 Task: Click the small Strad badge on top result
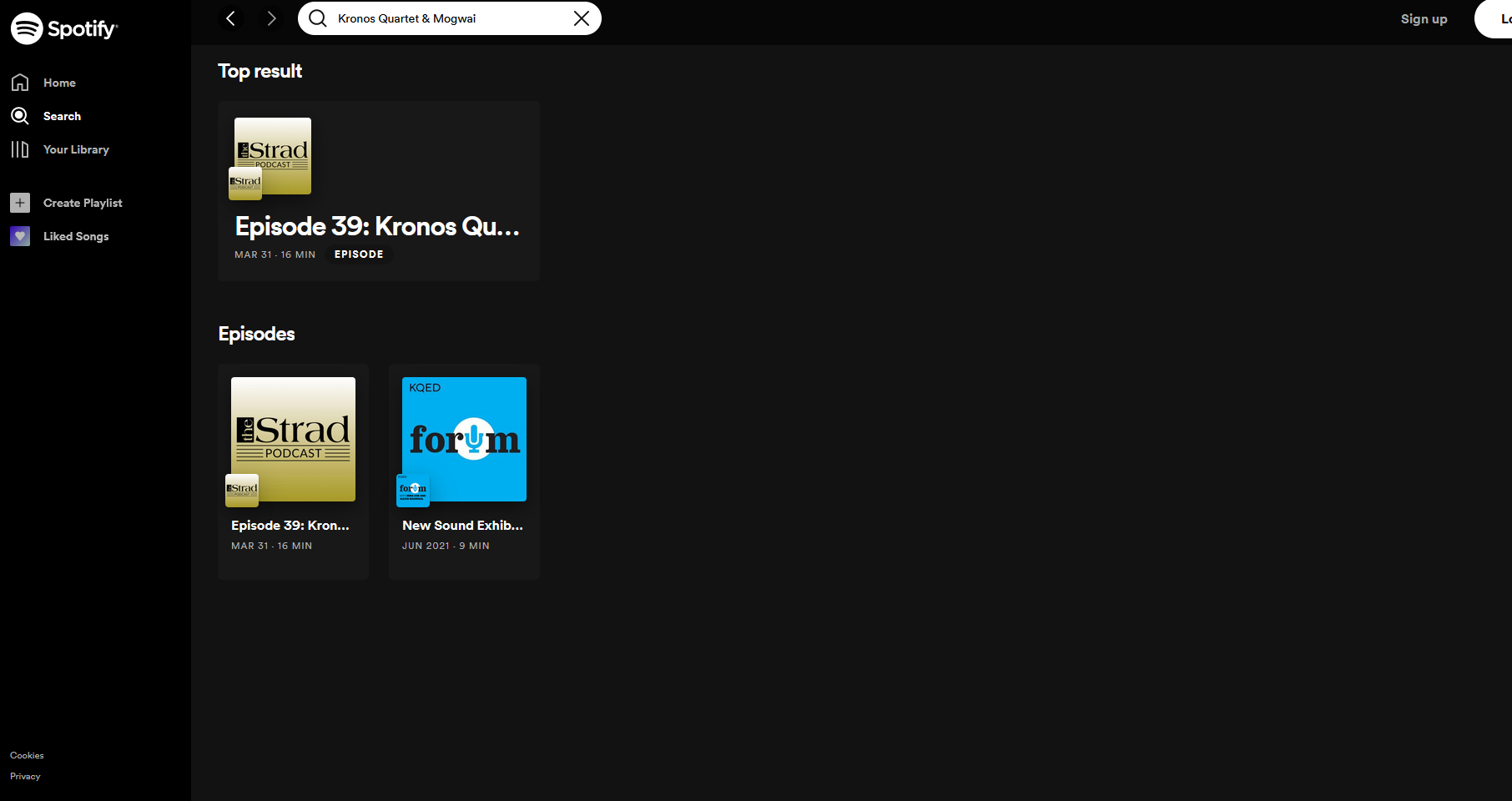245,184
